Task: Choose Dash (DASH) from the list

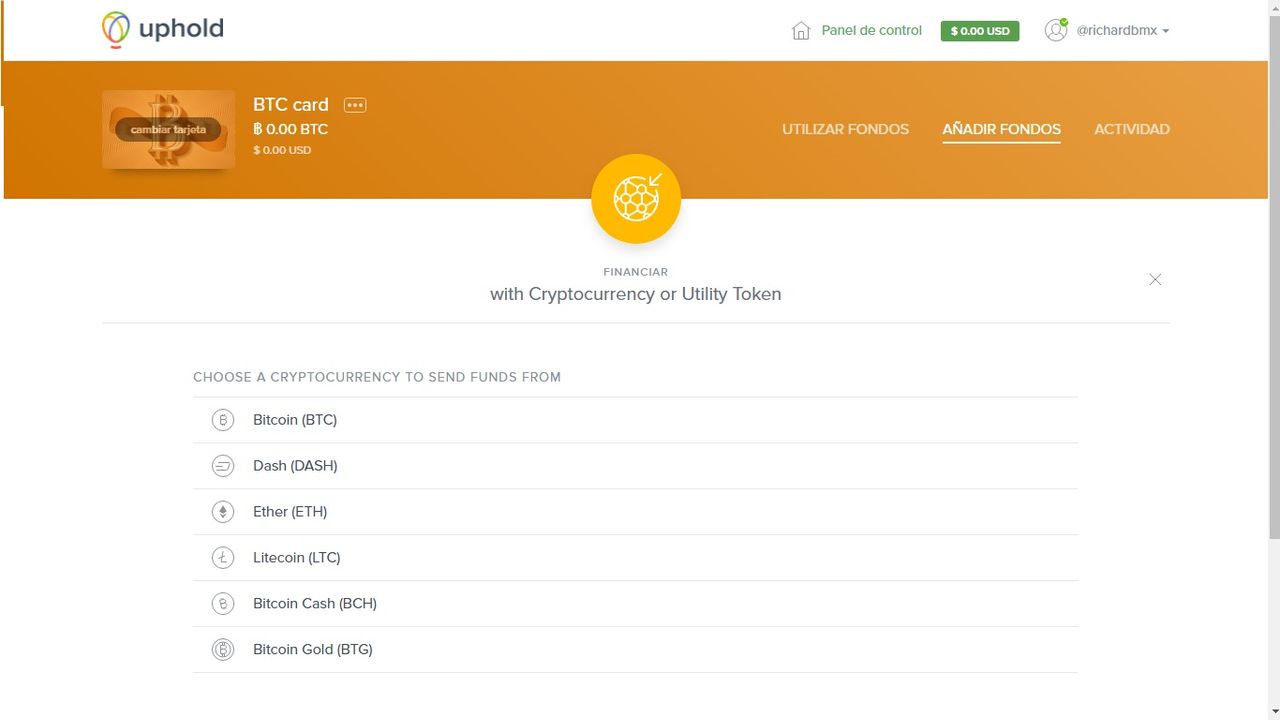Action: point(635,466)
